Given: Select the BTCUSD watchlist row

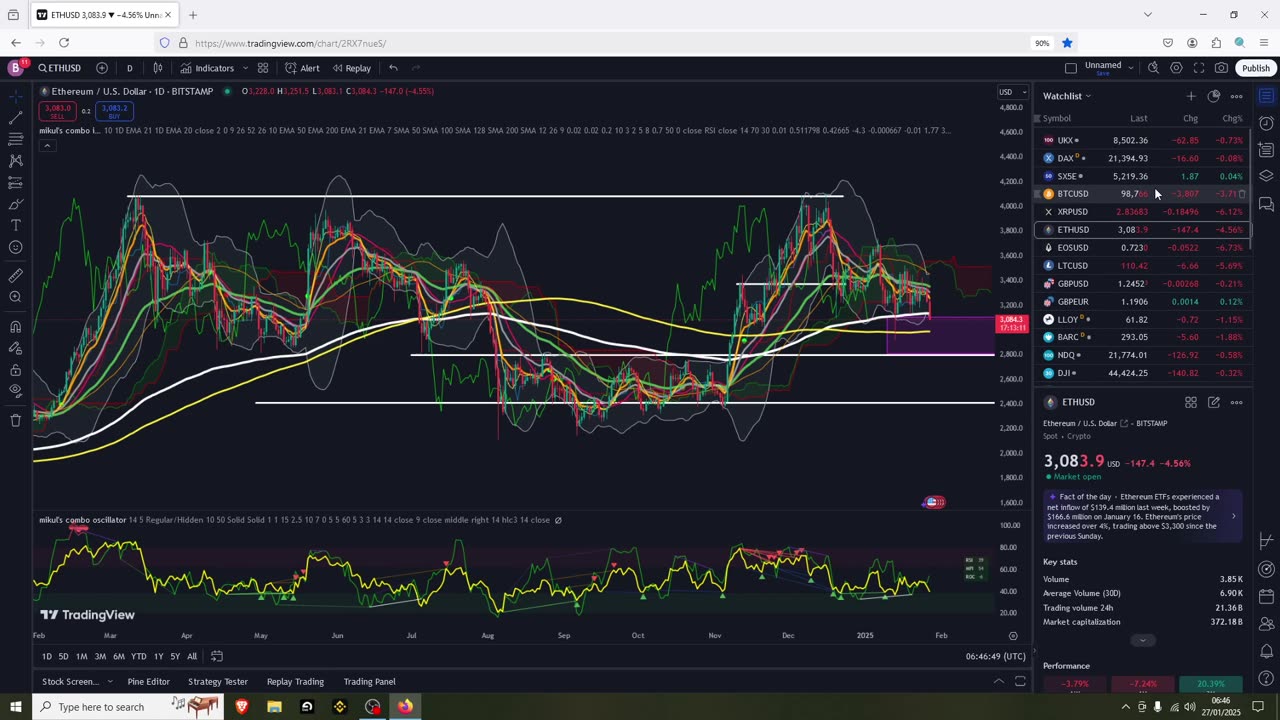Looking at the screenshot, I should 1142,194.
